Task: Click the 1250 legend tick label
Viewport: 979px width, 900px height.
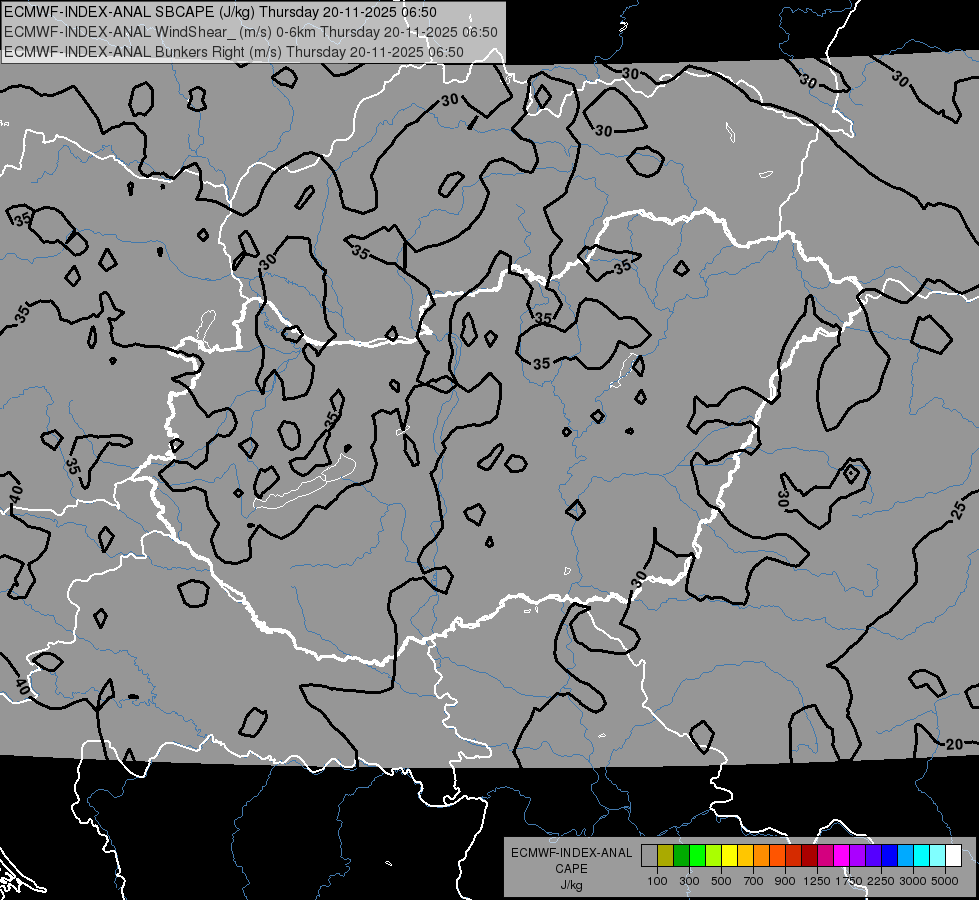Action: (817, 881)
